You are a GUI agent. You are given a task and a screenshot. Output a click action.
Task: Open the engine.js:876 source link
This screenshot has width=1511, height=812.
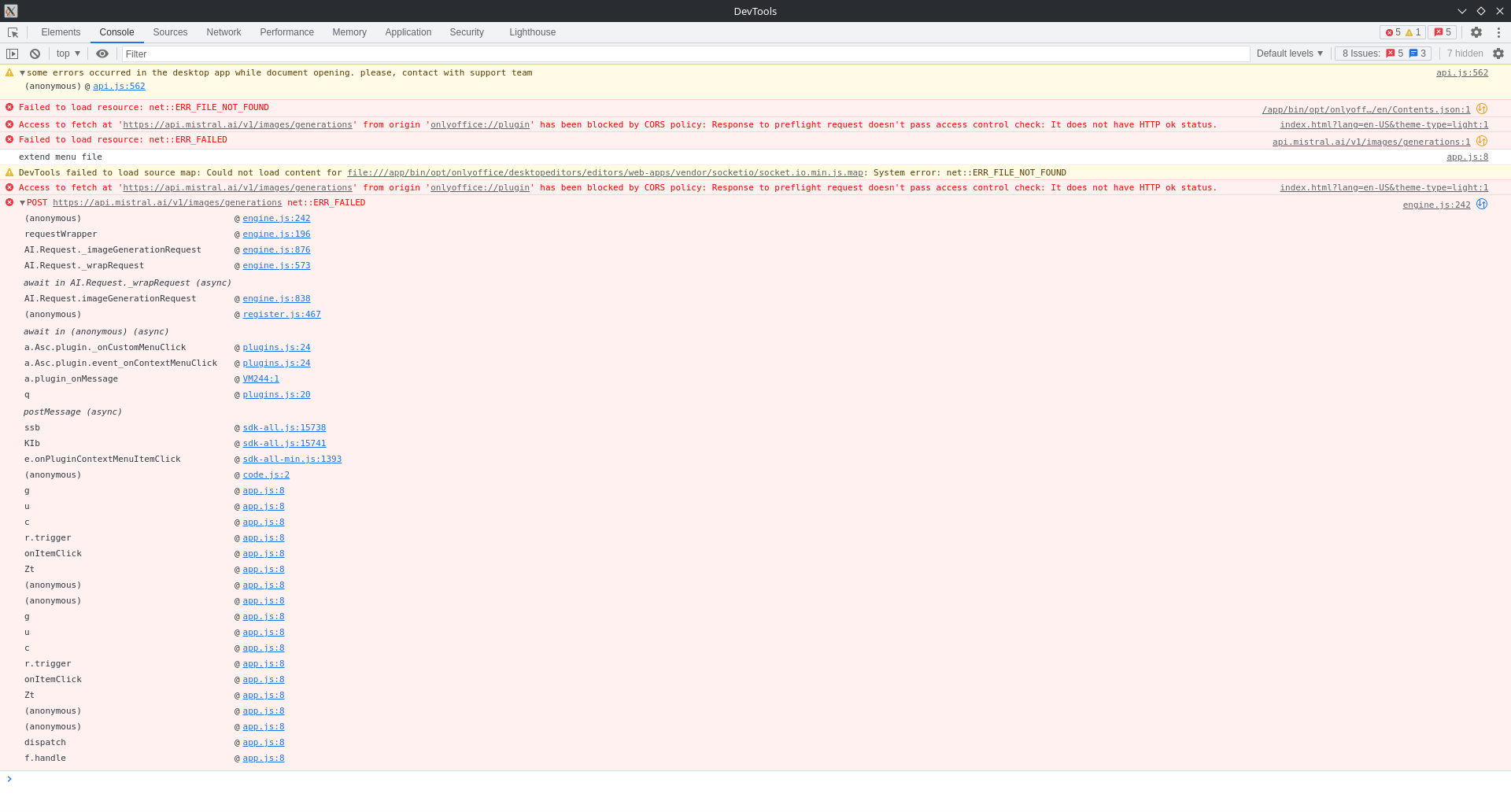pyautogui.click(x=276, y=250)
